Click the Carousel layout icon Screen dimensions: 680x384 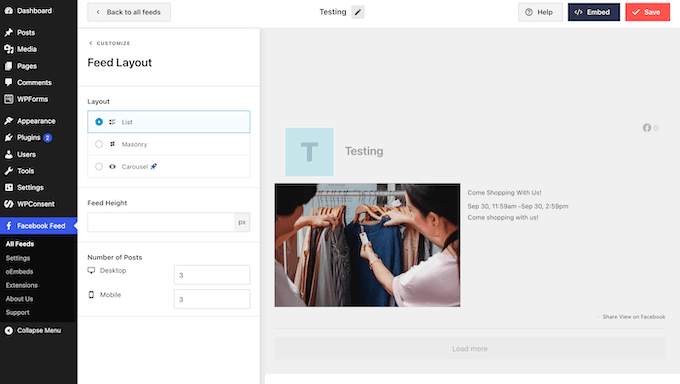click(112, 167)
